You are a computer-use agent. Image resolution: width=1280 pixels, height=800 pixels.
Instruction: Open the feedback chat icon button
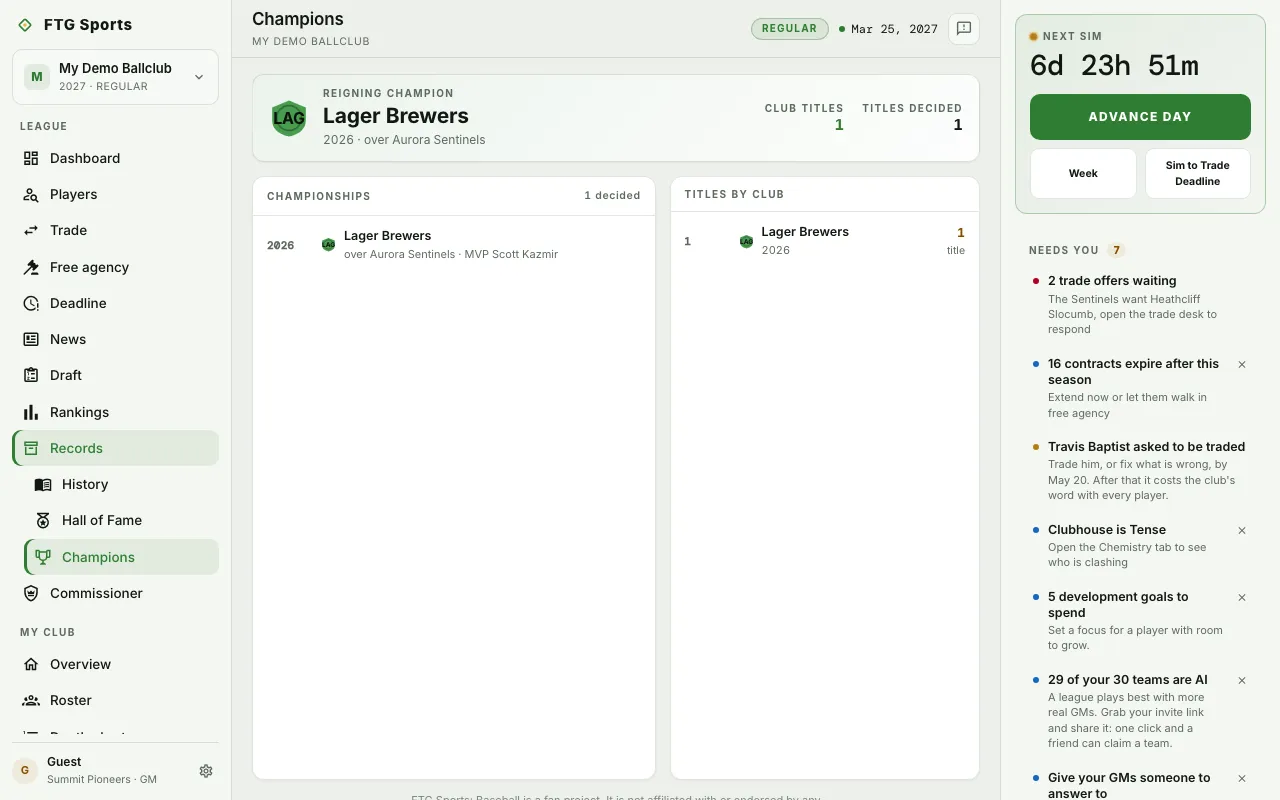pyautogui.click(x=964, y=29)
